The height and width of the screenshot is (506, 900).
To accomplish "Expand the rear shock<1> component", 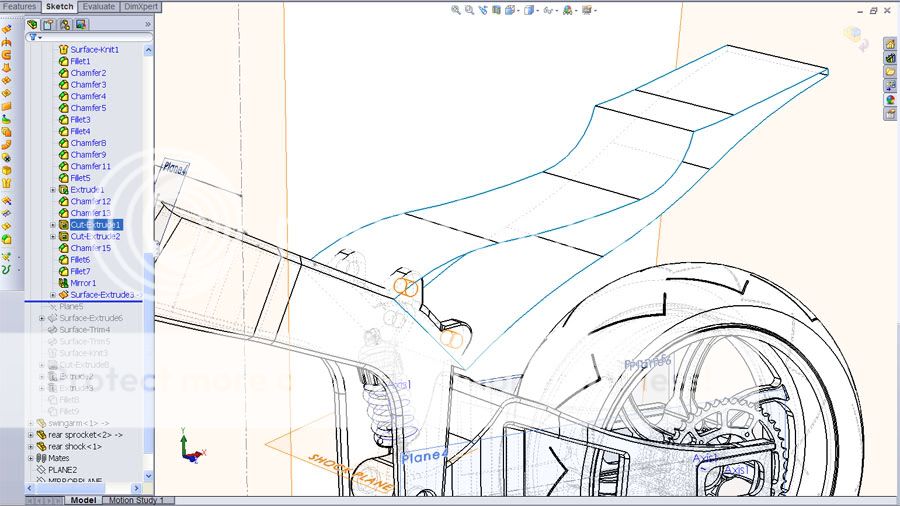I will (x=31, y=446).
